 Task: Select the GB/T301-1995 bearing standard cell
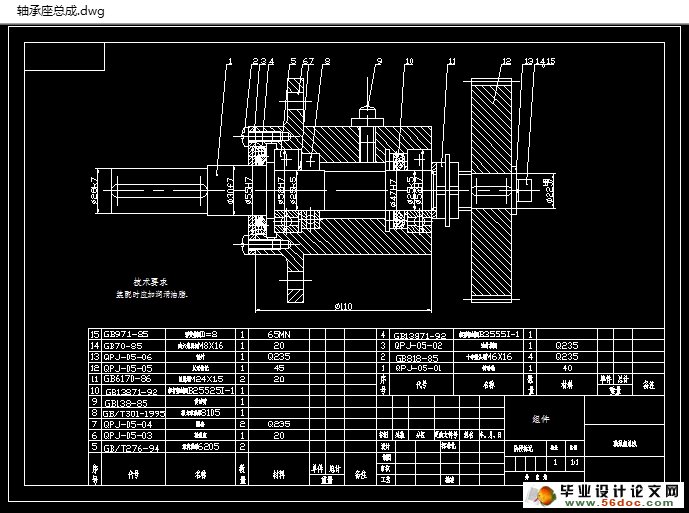click(x=133, y=413)
